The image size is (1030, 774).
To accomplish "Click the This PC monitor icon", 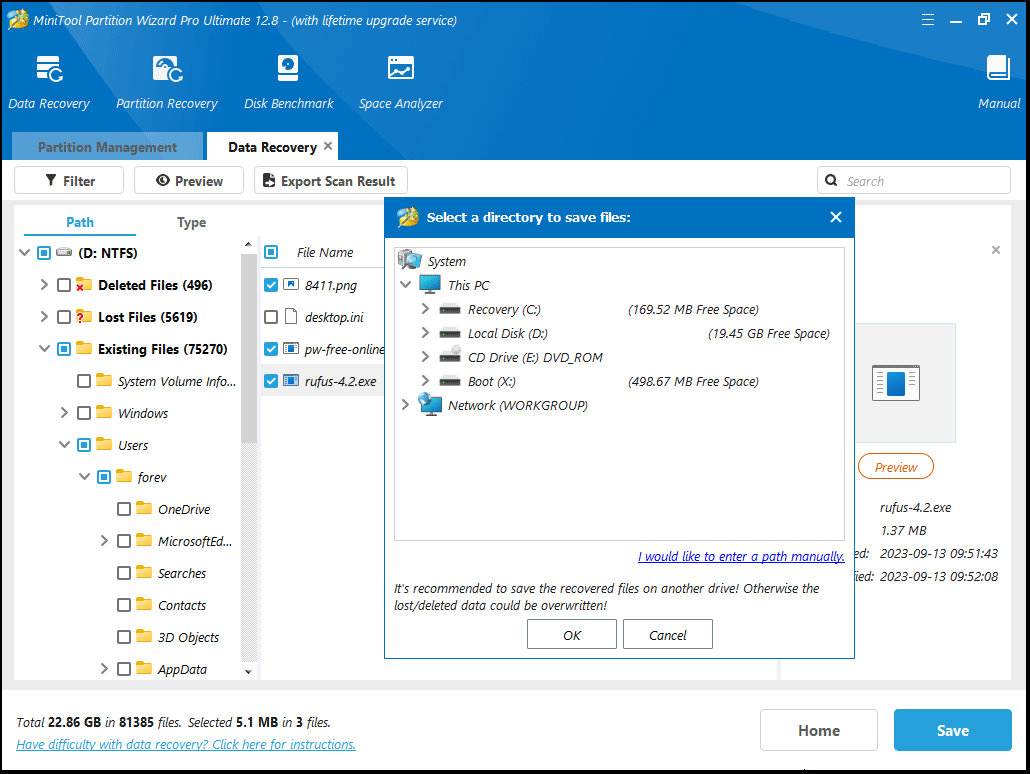I will point(430,285).
